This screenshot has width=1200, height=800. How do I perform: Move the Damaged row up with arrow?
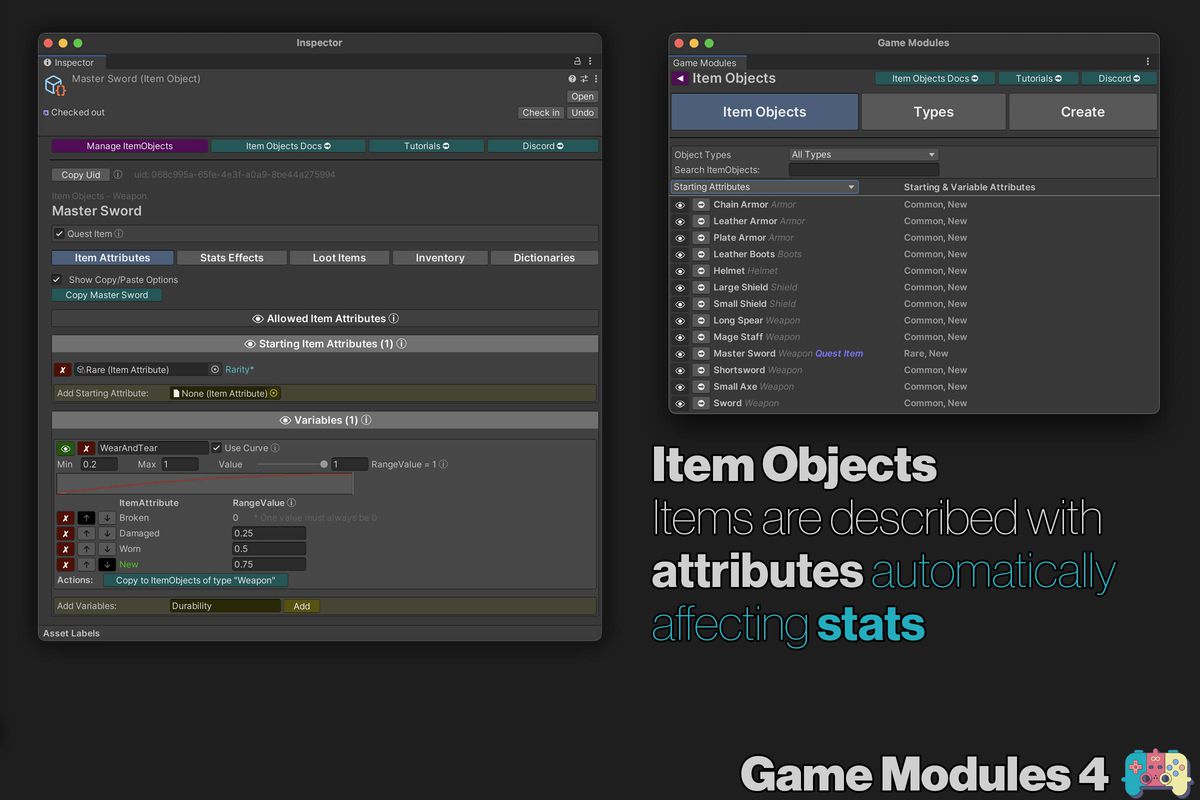[x=87, y=534]
